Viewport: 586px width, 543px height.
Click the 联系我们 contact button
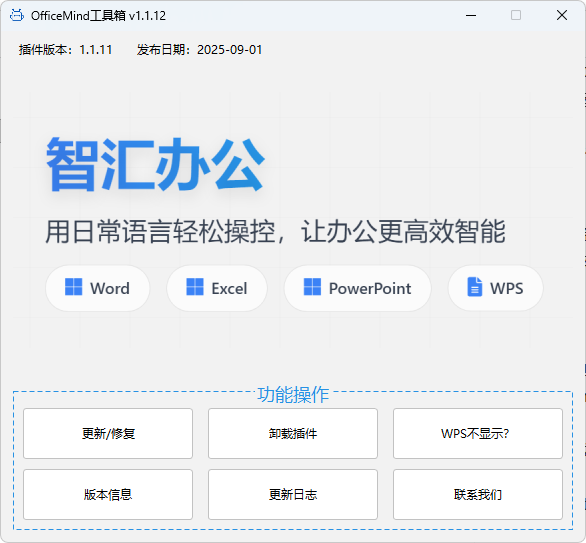click(x=478, y=494)
